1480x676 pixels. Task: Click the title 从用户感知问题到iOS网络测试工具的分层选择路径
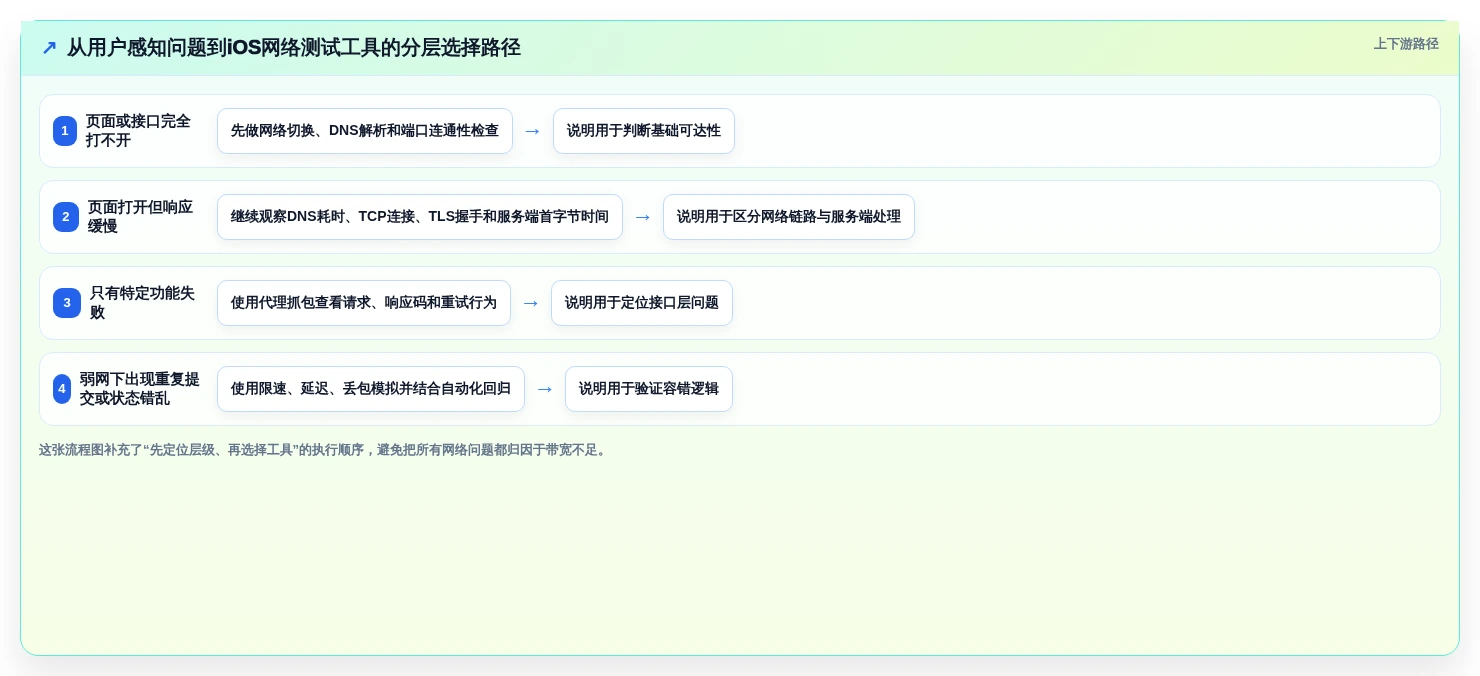coord(294,48)
